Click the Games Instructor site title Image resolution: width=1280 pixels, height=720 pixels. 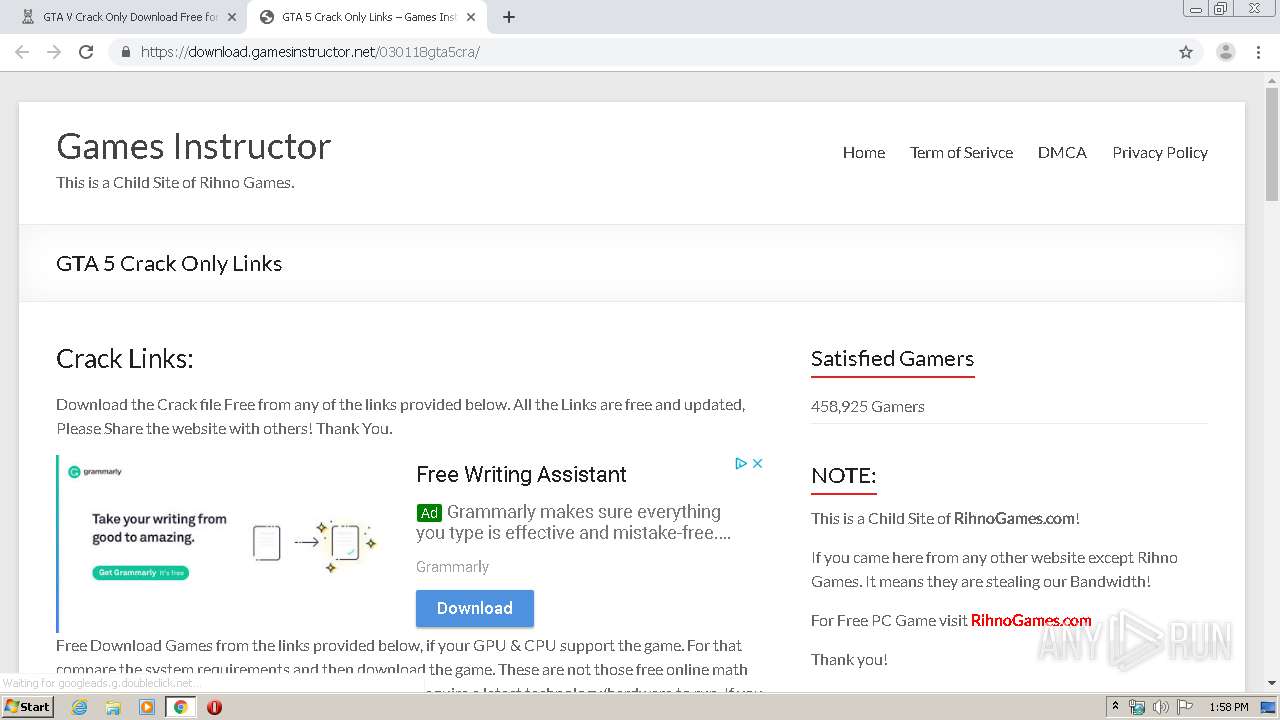click(194, 146)
